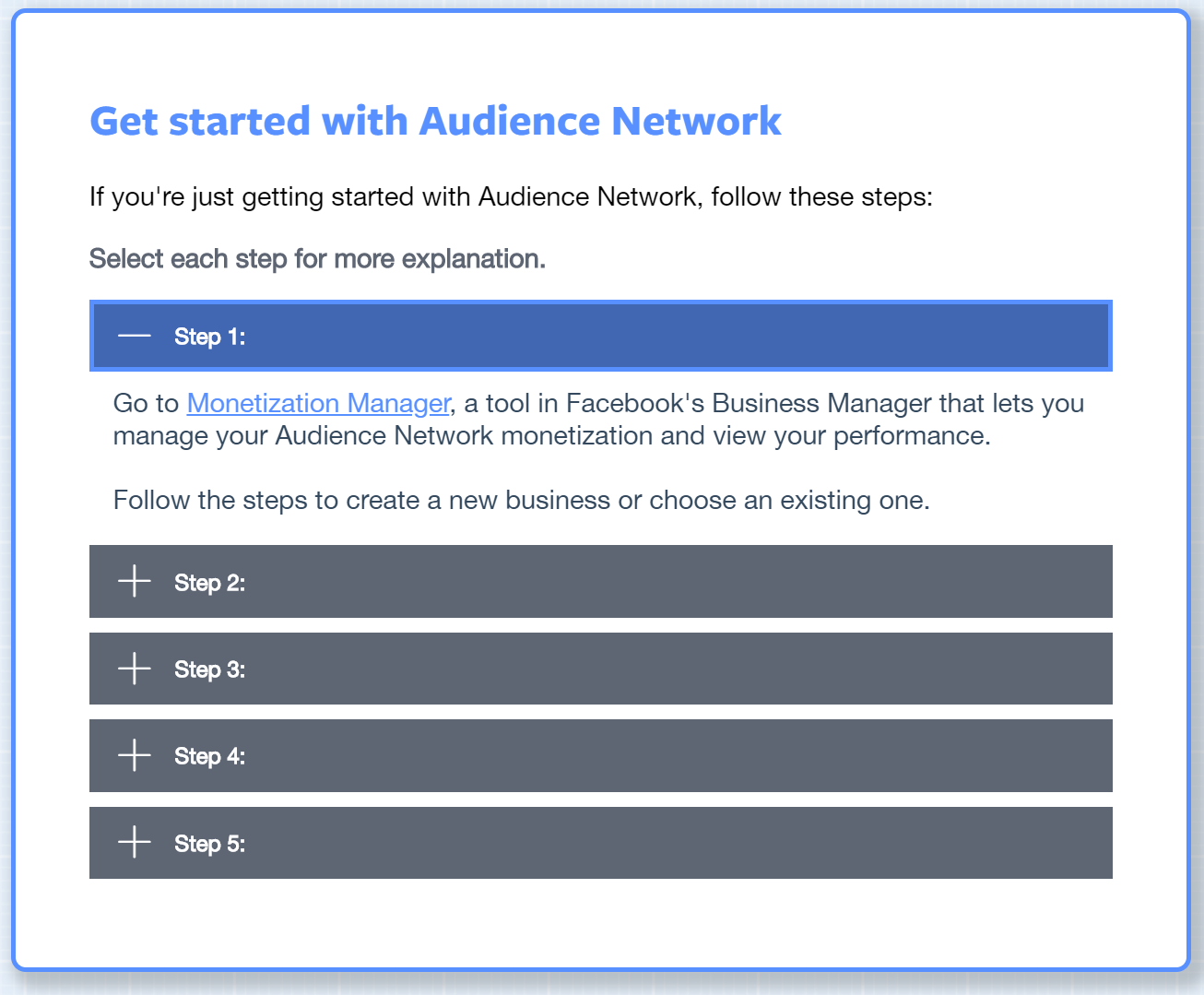Select the 'Step 1:' label text
Screen dimensions: 1204x995
pos(210,337)
